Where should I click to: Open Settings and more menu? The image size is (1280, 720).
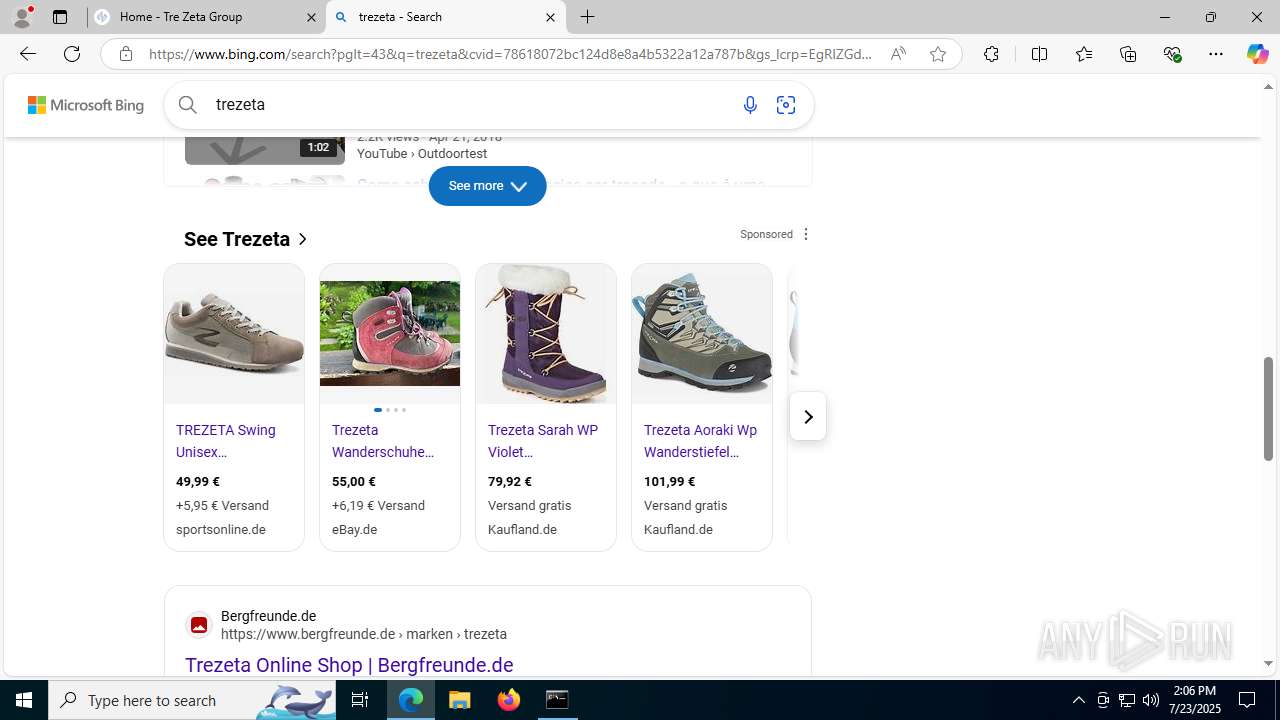click(1216, 54)
